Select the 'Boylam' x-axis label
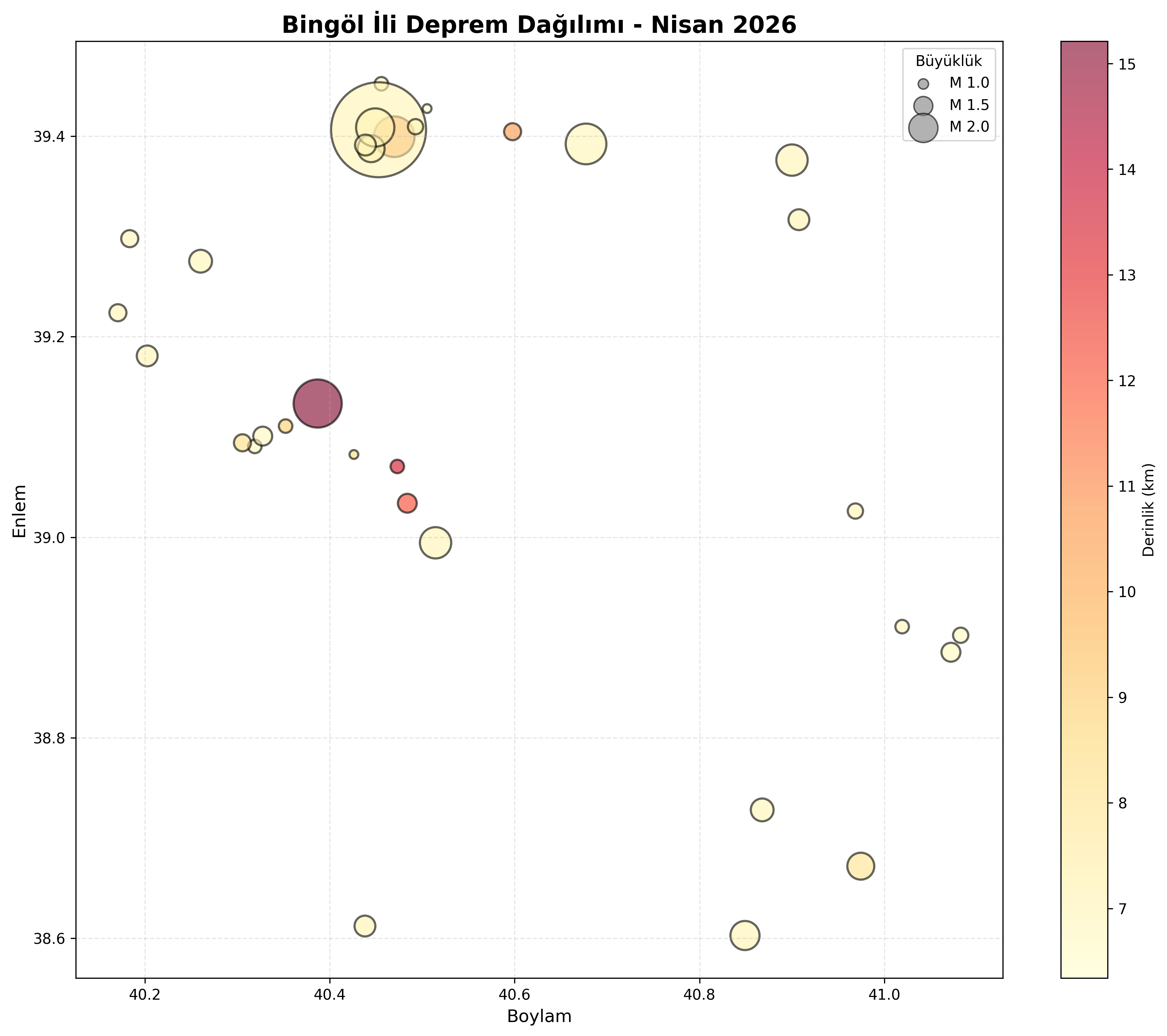The height and width of the screenshot is (1036, 1167). [539, 1016]
